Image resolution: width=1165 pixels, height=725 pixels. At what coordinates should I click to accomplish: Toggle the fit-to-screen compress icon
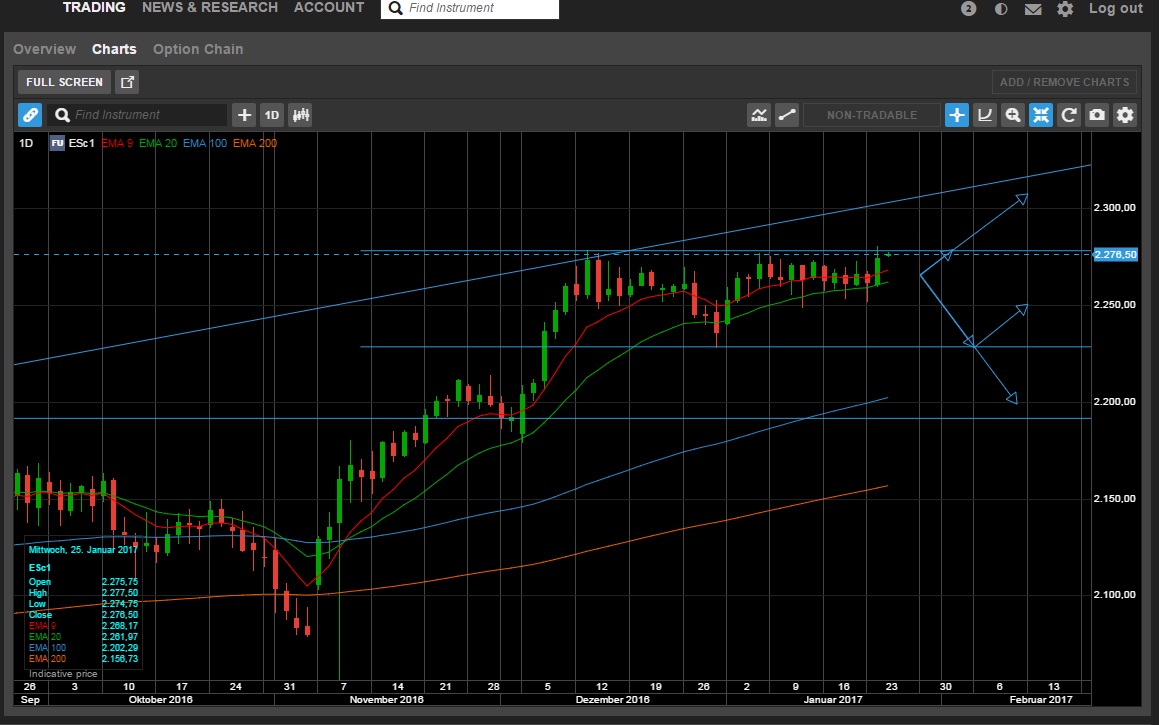point(1041,115)
